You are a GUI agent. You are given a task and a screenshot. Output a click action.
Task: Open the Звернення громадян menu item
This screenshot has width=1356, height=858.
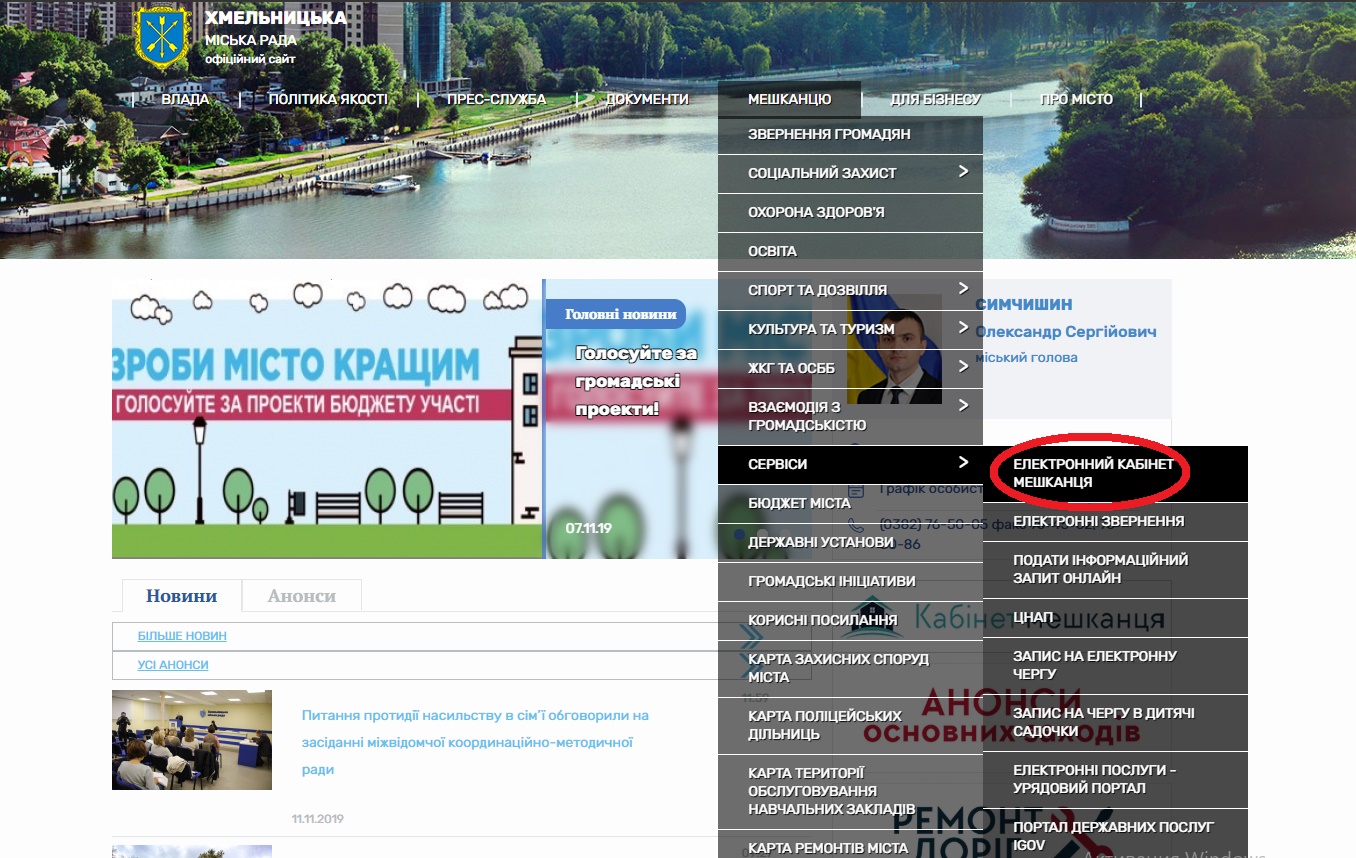829,134
